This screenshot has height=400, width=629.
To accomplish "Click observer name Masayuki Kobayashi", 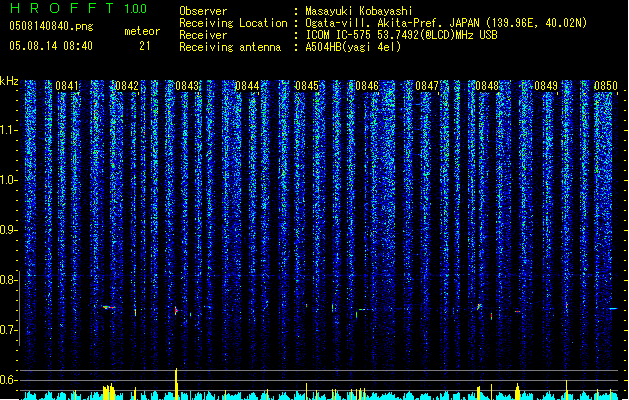I will [x=359, y=11].
